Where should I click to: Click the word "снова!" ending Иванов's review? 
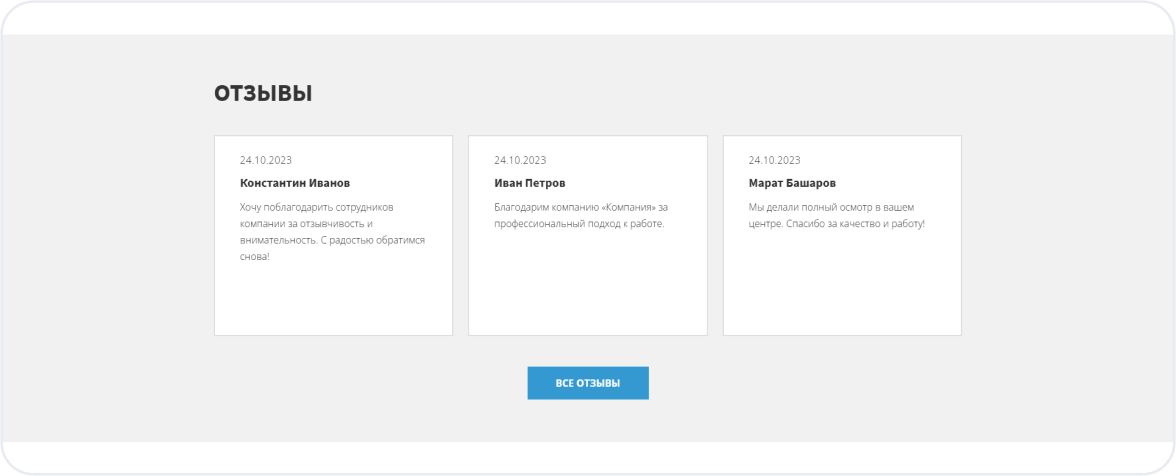255,257
